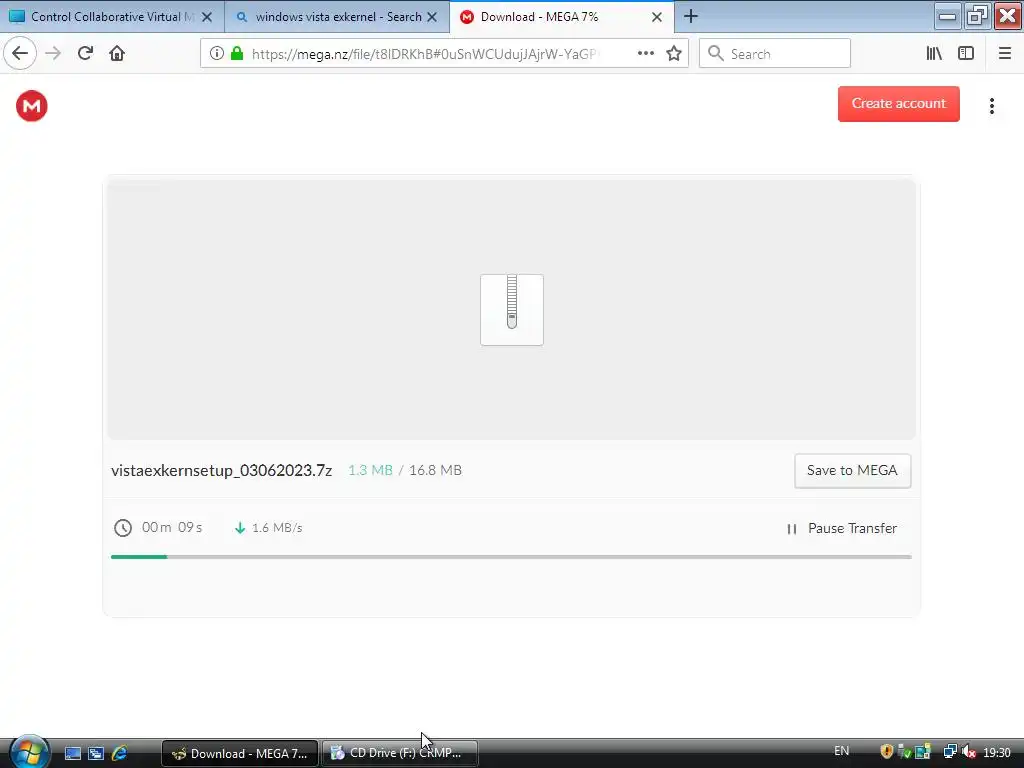The width and height of the screenshot is (1024, 768).
Task: Click the 7z archive file thumbnail icon
Action: pos(512,310)
